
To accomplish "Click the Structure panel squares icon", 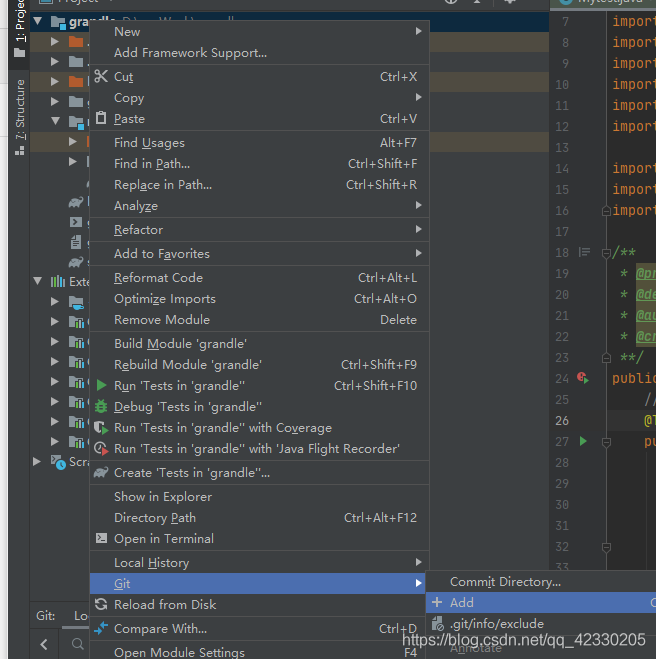I will (x=19, y=150).
